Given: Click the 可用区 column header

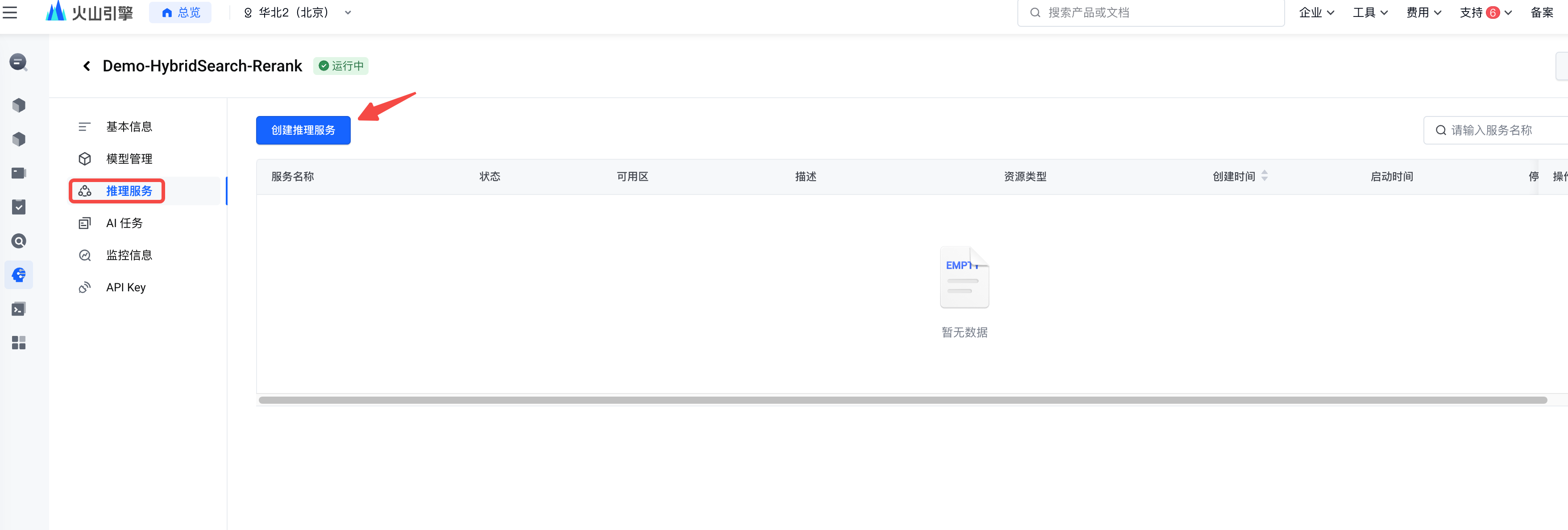Looking at the screenshot, I should 632,177.
